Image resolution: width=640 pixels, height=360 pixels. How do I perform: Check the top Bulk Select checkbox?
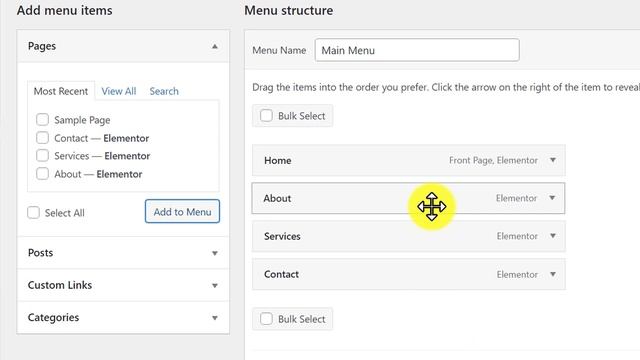click(267, 116)
